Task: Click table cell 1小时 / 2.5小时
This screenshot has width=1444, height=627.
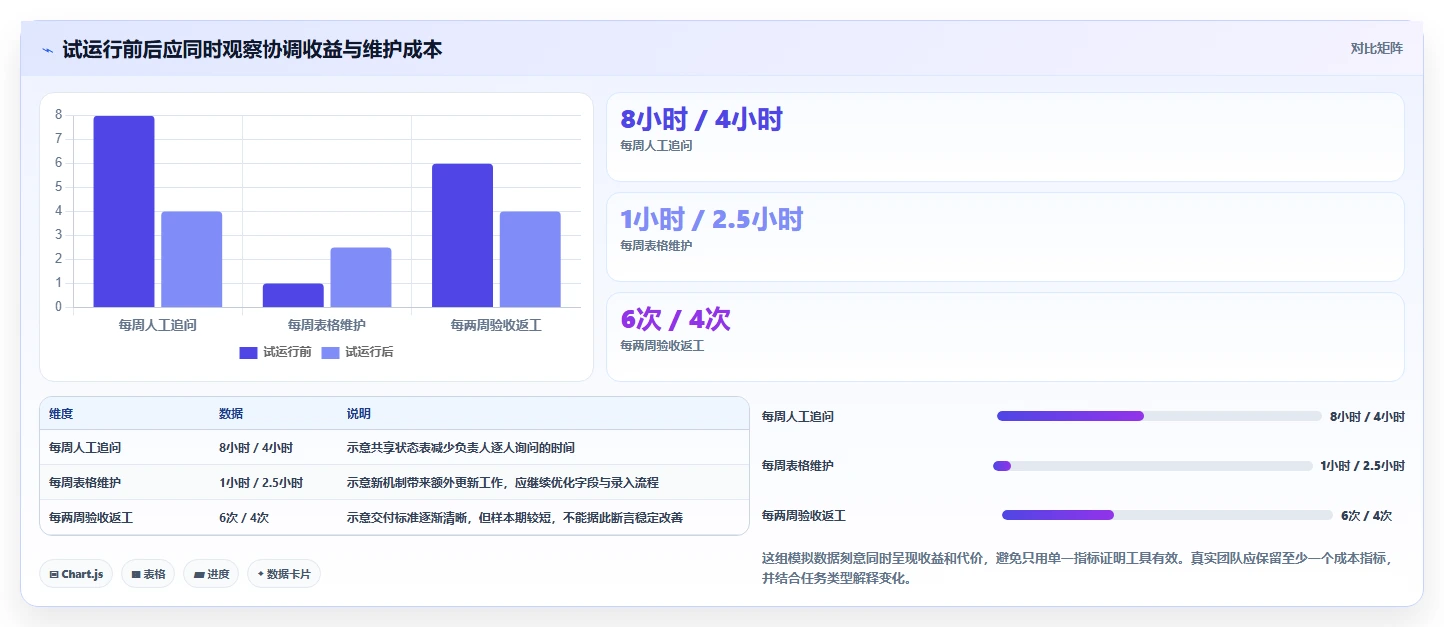Action: 261,483
